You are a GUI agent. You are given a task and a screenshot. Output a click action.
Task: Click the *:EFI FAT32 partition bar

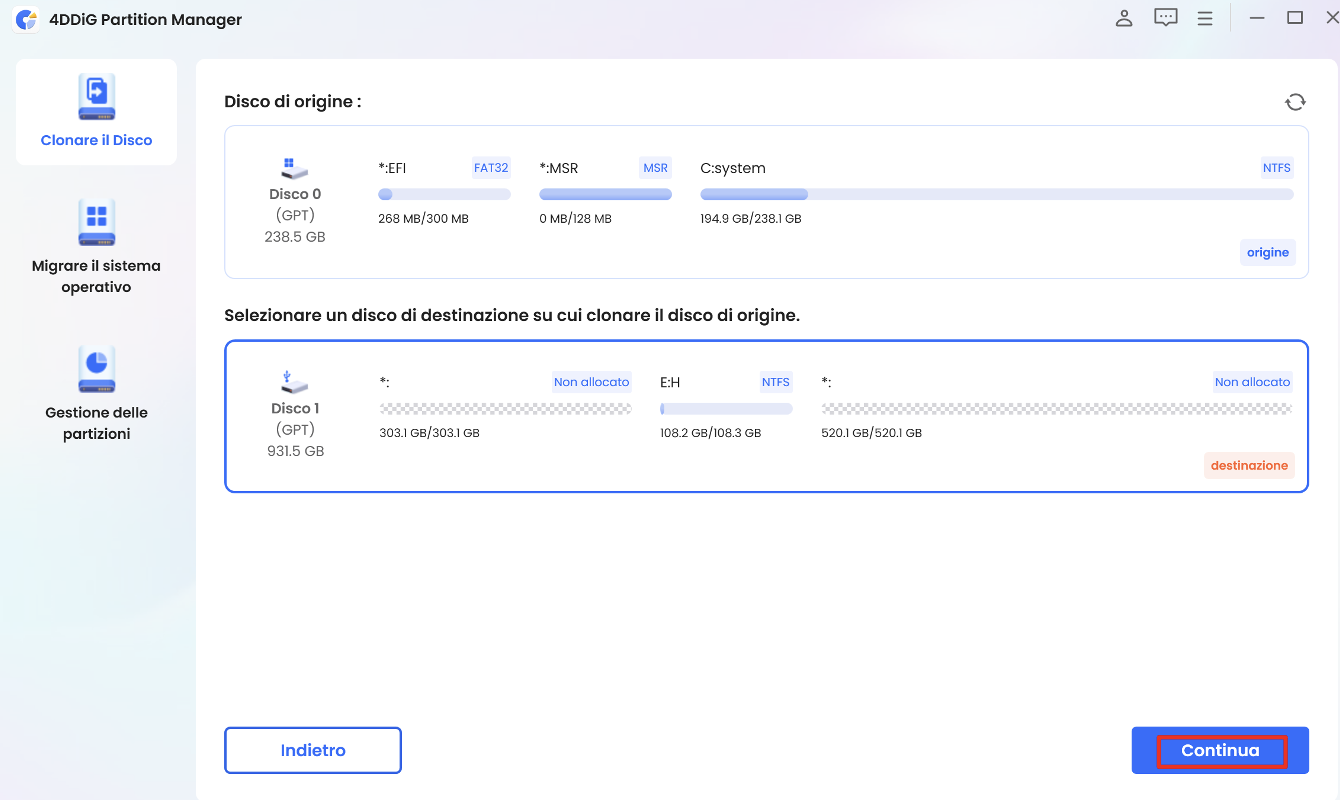click(444, 194)
